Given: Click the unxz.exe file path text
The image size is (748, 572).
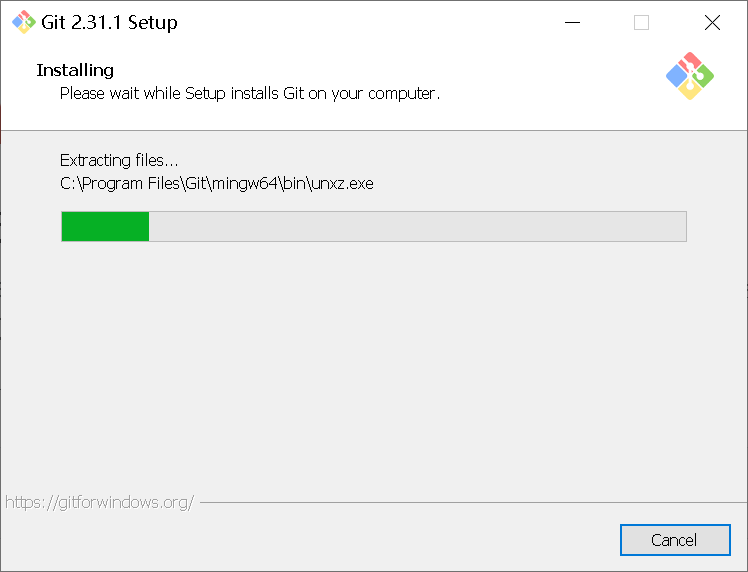Looking at the screenshot, I should point(216,184).
